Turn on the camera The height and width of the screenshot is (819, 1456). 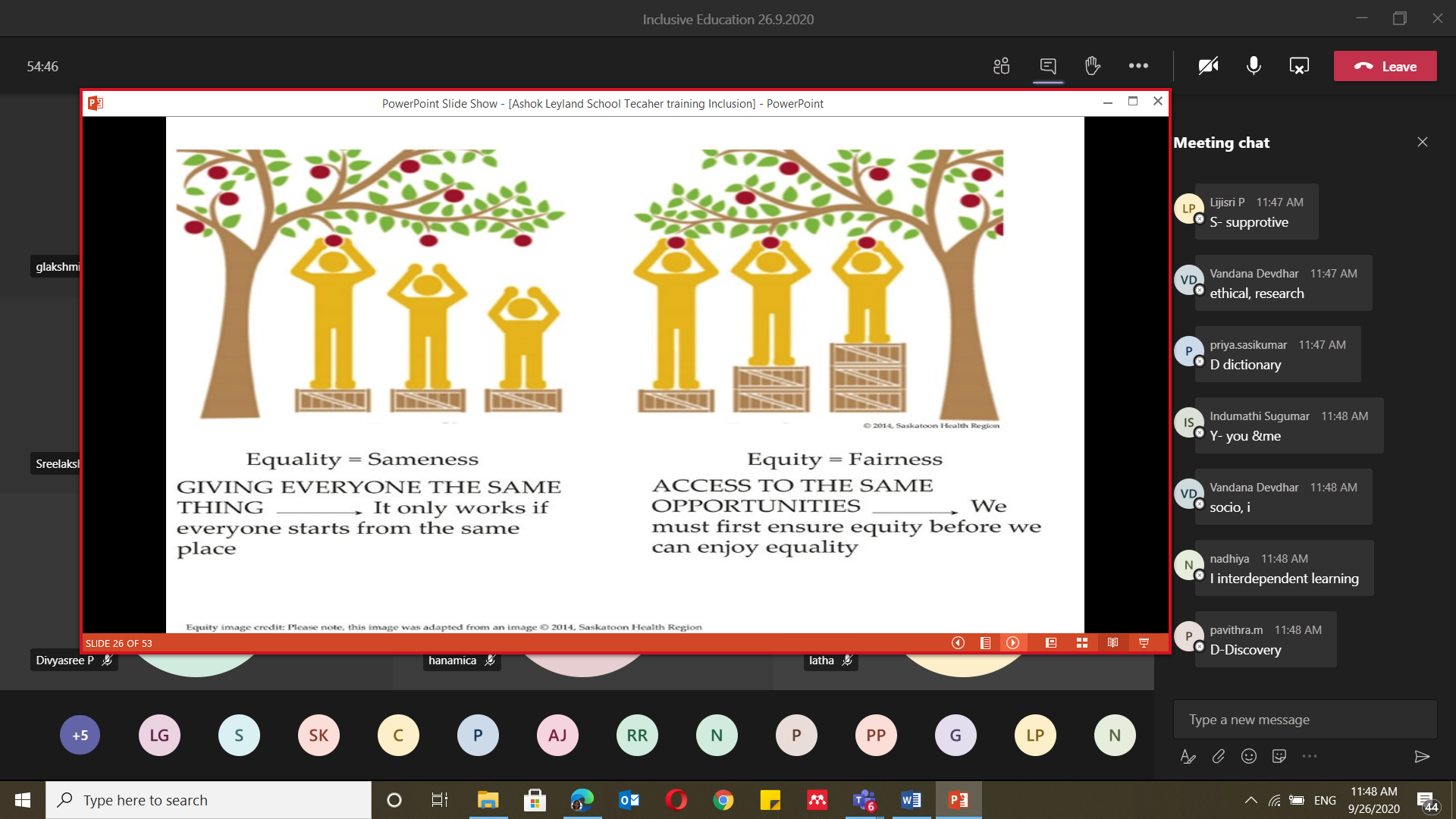(1208, 66)
